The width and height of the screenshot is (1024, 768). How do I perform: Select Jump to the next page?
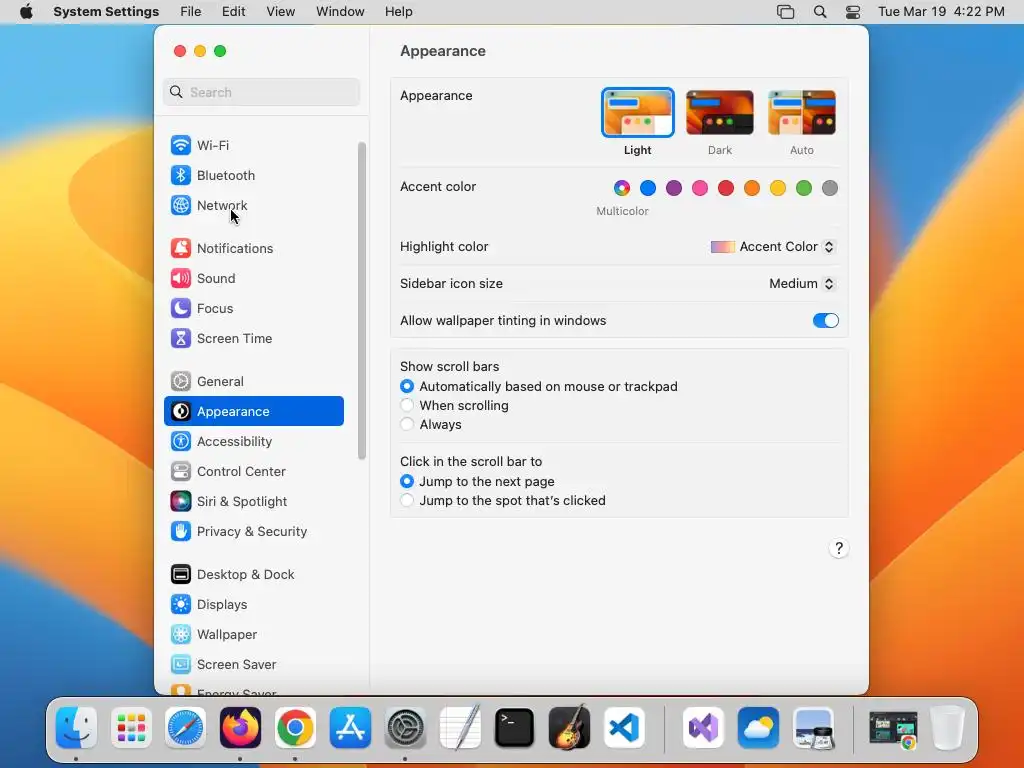407,481
